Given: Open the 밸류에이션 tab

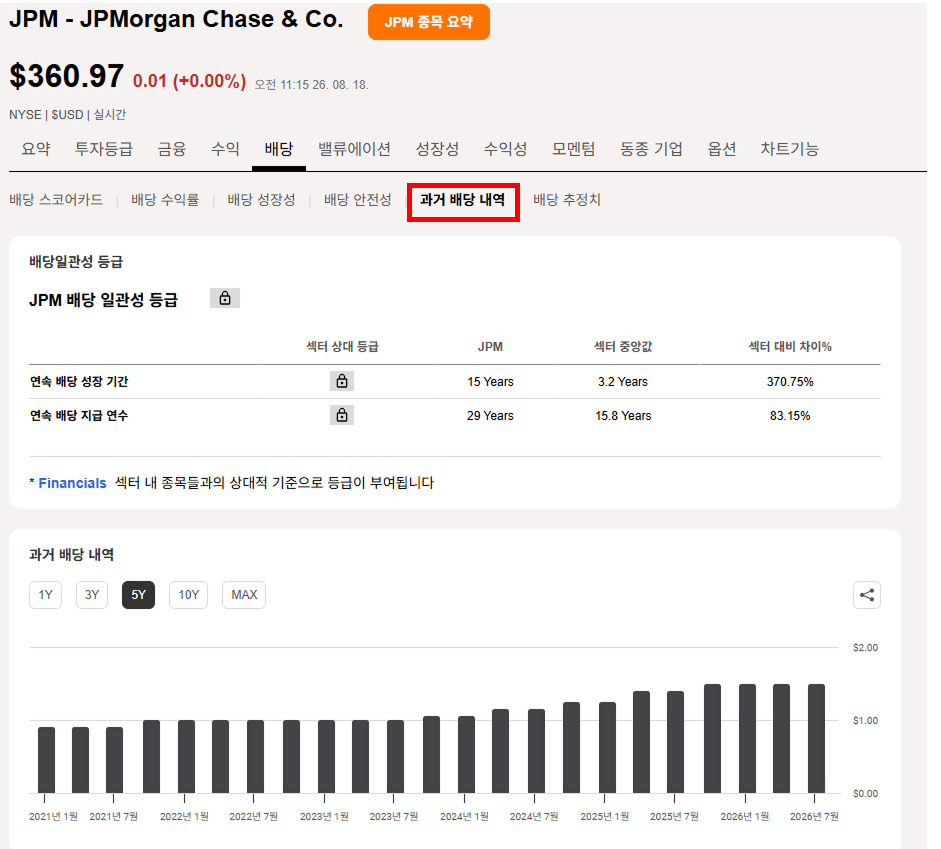Looking at the screenshot, I should coord(354,149).
